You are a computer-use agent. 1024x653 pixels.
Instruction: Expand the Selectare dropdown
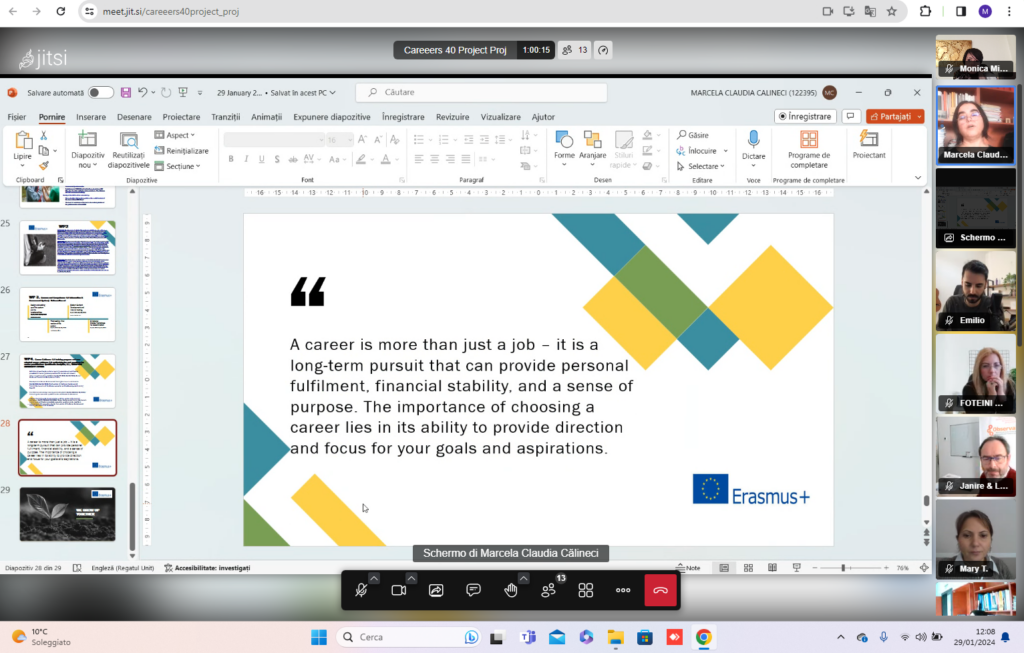pos(701,167)
